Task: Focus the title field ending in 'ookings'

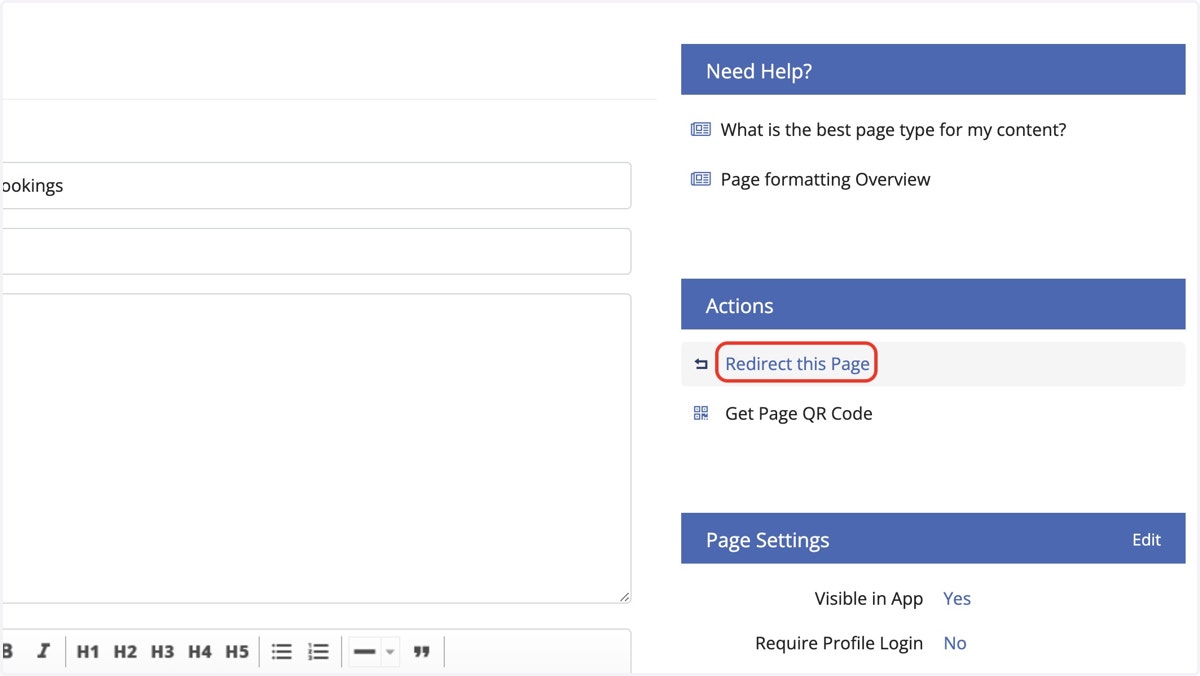Action: [315, 186]
